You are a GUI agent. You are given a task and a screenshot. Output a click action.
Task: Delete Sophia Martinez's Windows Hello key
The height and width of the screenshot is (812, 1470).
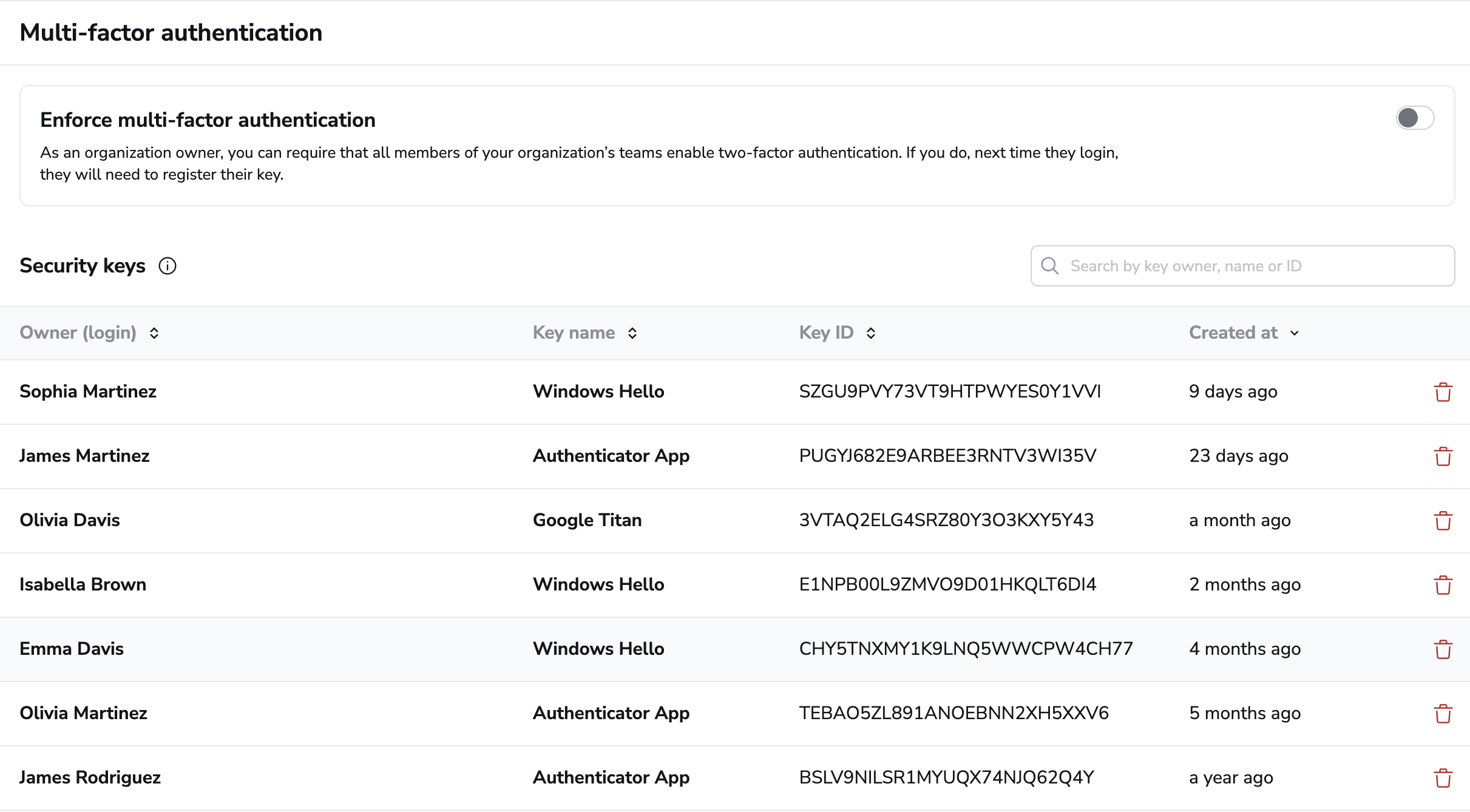tap(1443, 392)
